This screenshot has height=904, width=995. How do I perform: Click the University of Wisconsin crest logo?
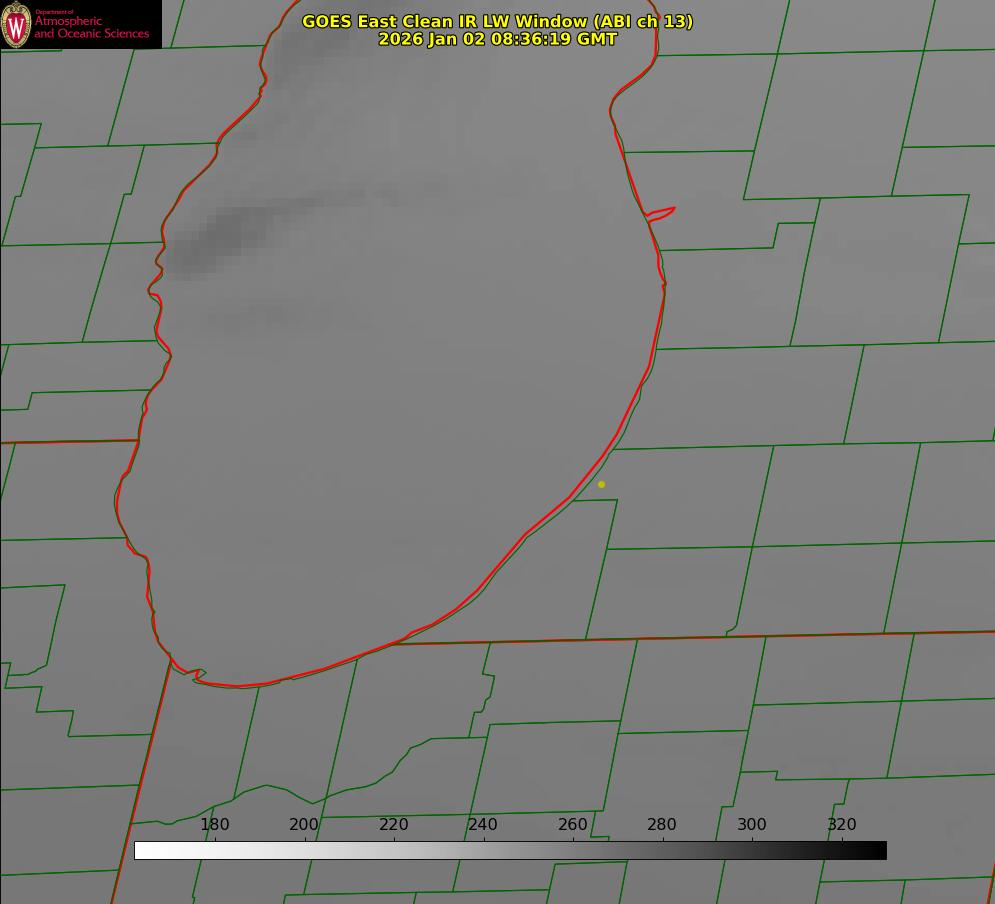16,24
